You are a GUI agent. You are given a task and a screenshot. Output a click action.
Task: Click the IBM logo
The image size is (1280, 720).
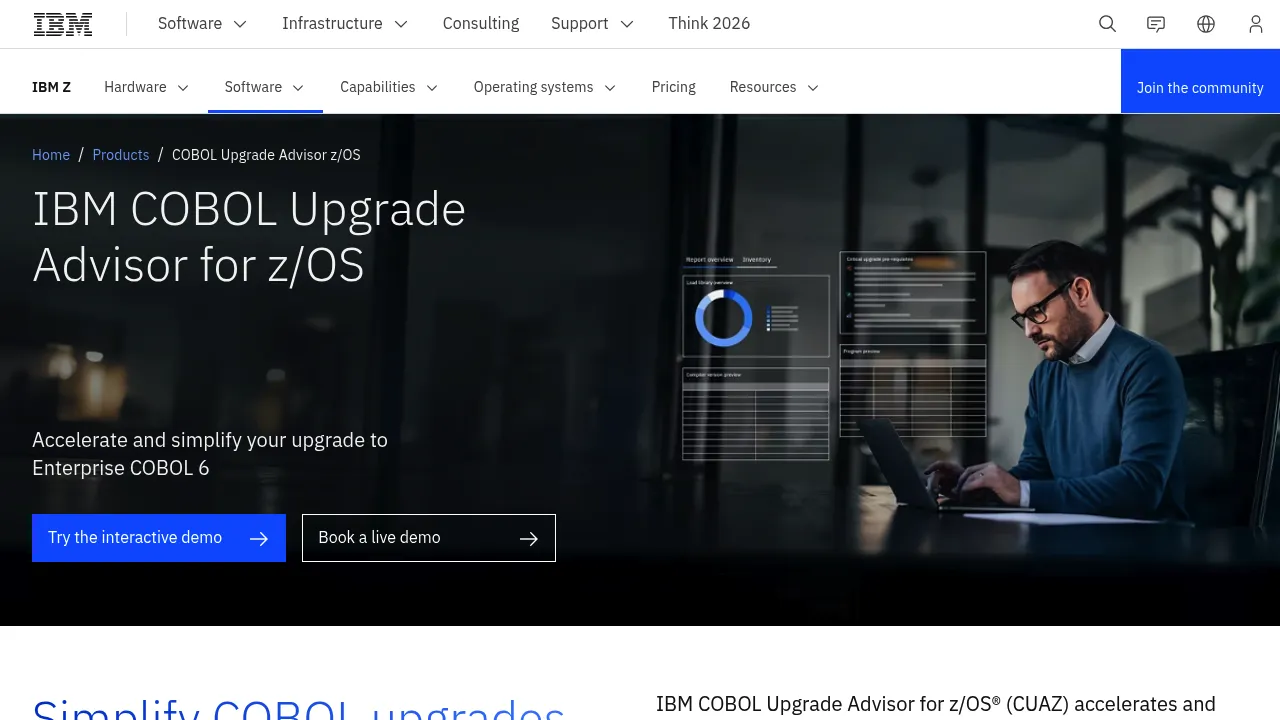coord(63,24)
